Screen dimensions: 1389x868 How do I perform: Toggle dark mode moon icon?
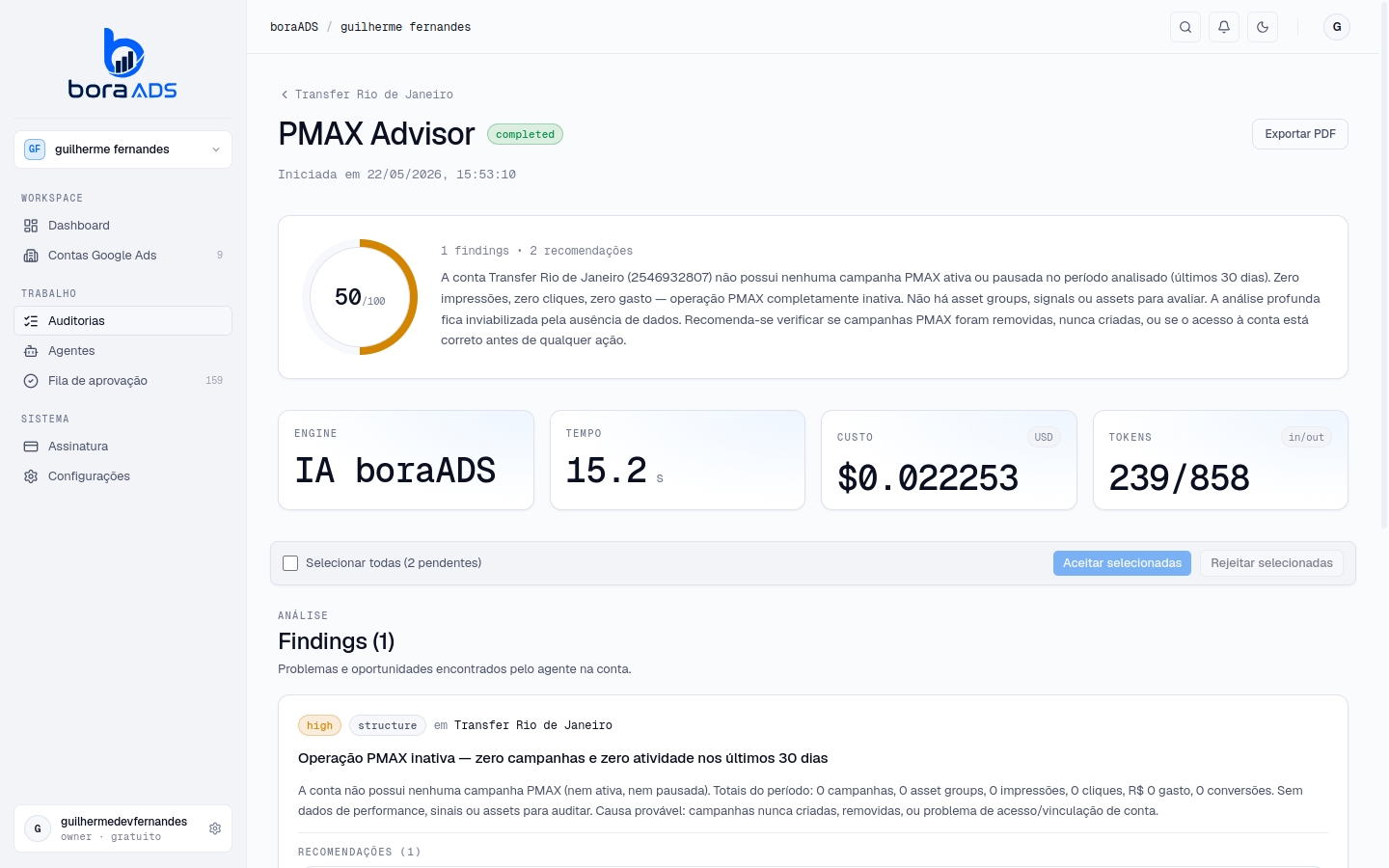tap(1263, 27)
